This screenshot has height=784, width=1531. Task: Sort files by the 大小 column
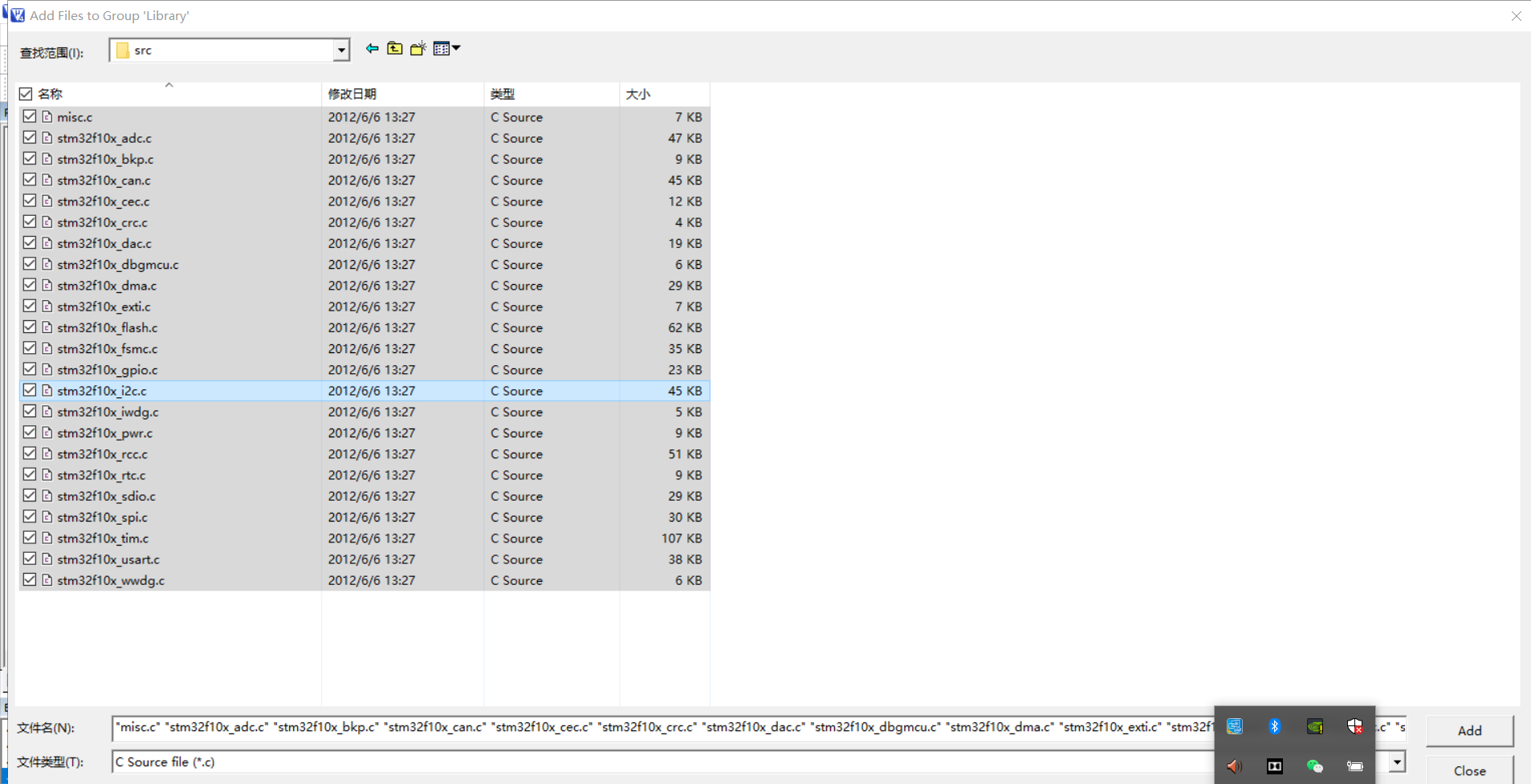click(x=637, y=93)
